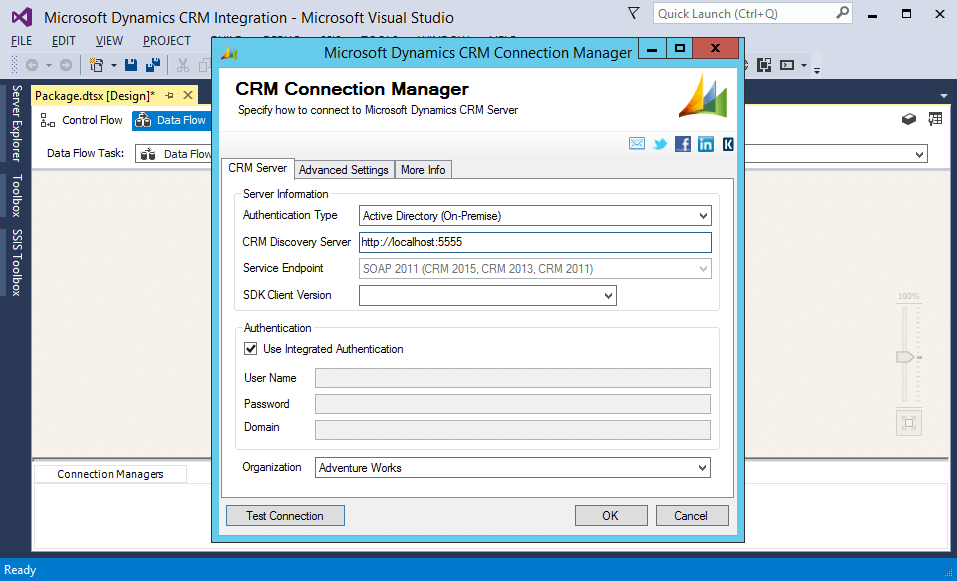The image size is (957, 581).
Task: Click the full-screen icon in right toolbar
Action: (x=764, y=65)
